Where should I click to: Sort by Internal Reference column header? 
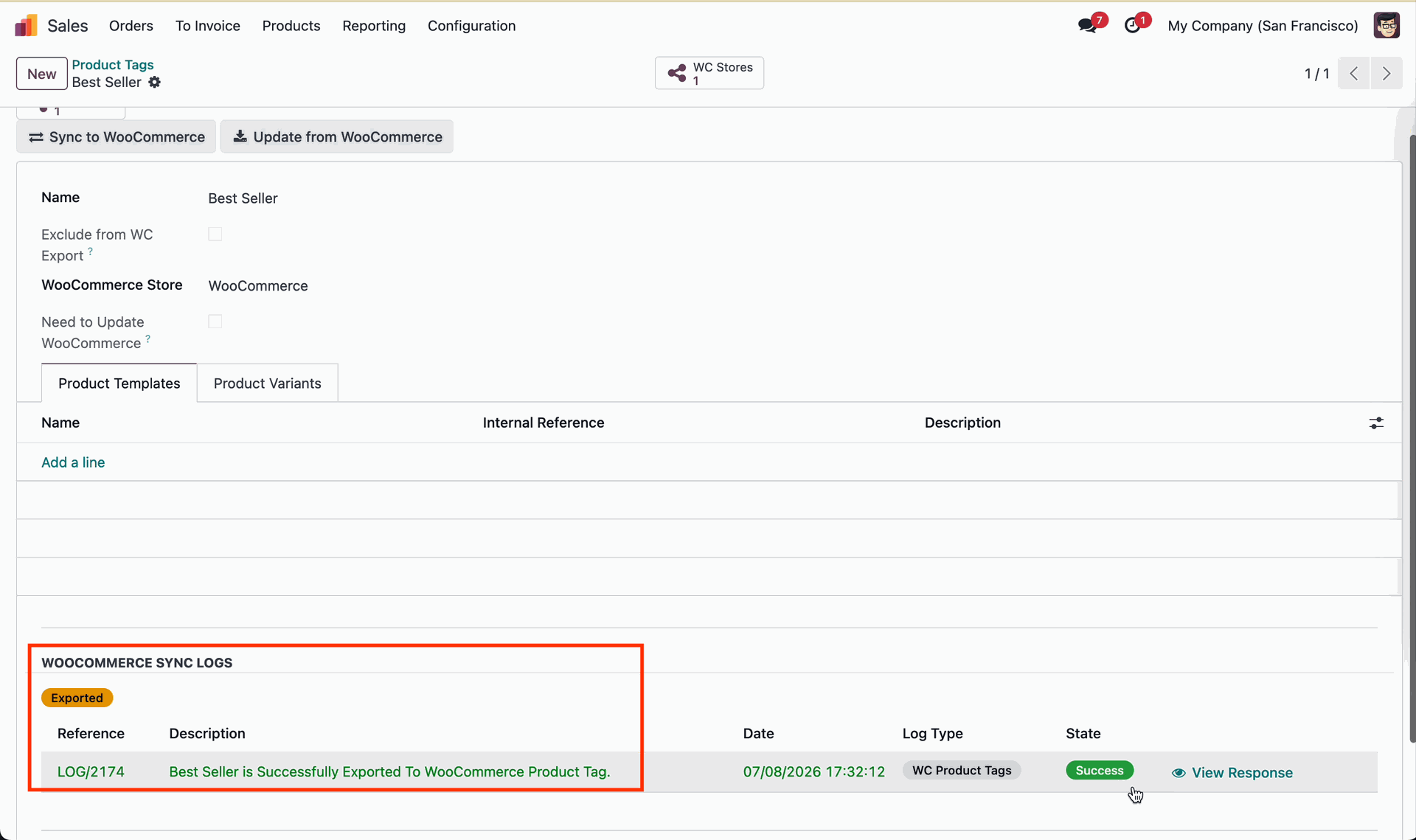click(x=544, y=423)
